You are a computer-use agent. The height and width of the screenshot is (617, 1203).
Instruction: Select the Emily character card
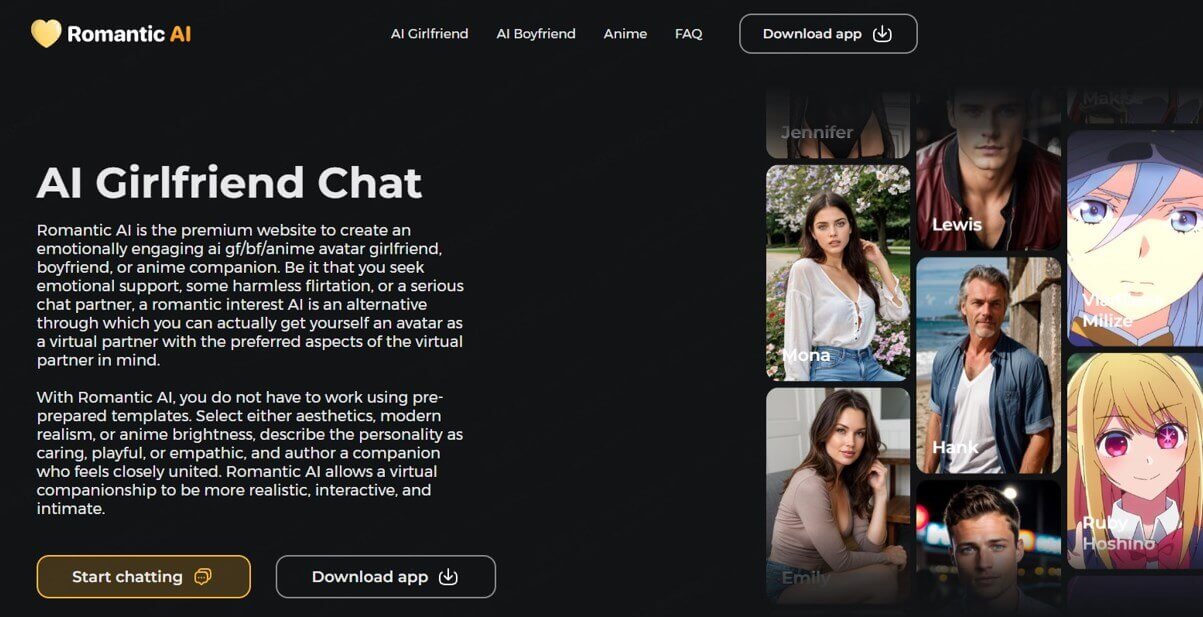(x=838, y=494)
